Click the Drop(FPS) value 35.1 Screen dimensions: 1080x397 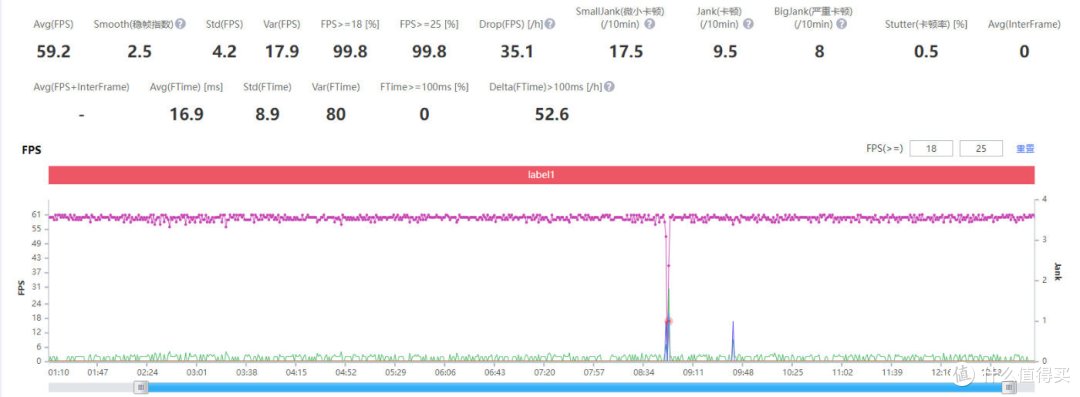(517, 52)
